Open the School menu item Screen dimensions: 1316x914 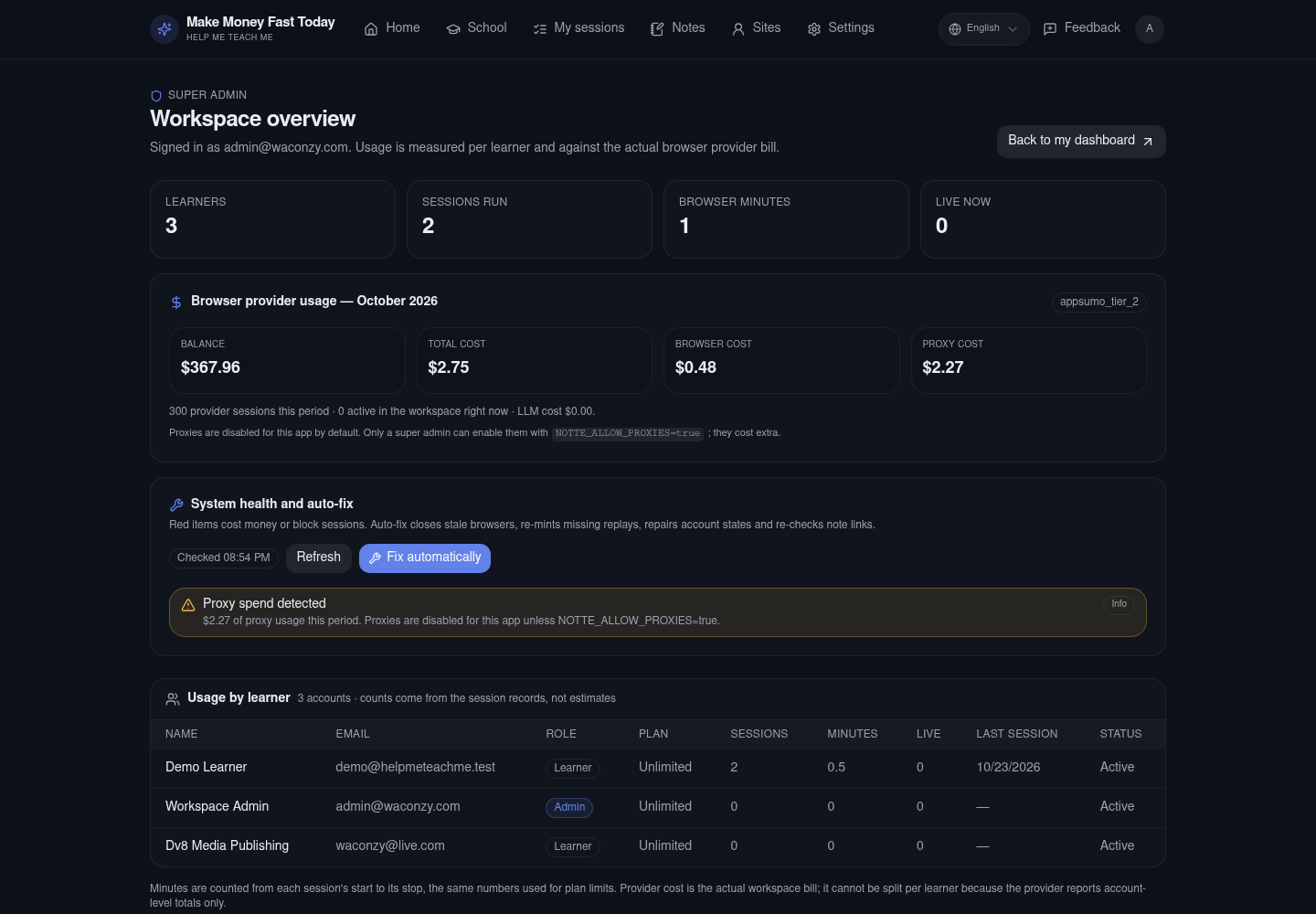(476, 28)
